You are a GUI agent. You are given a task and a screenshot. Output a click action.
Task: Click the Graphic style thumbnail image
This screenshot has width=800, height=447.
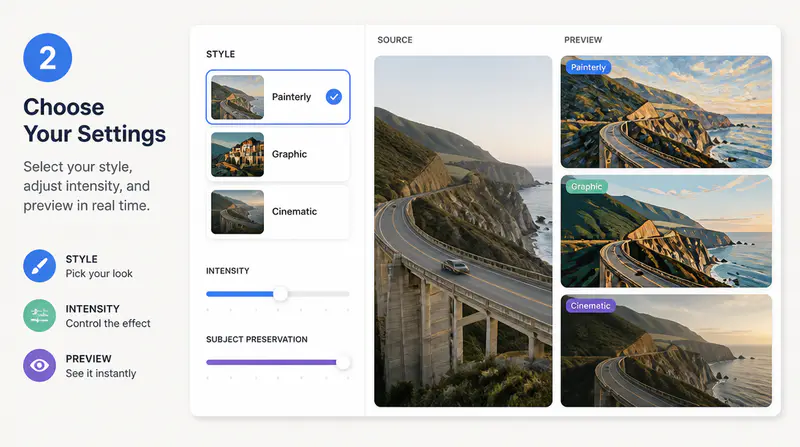[x=237, y=155]
